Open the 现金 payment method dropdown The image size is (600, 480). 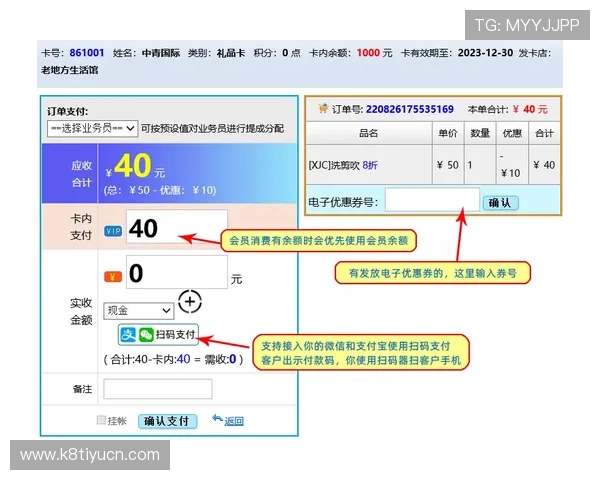coord(139,310)
